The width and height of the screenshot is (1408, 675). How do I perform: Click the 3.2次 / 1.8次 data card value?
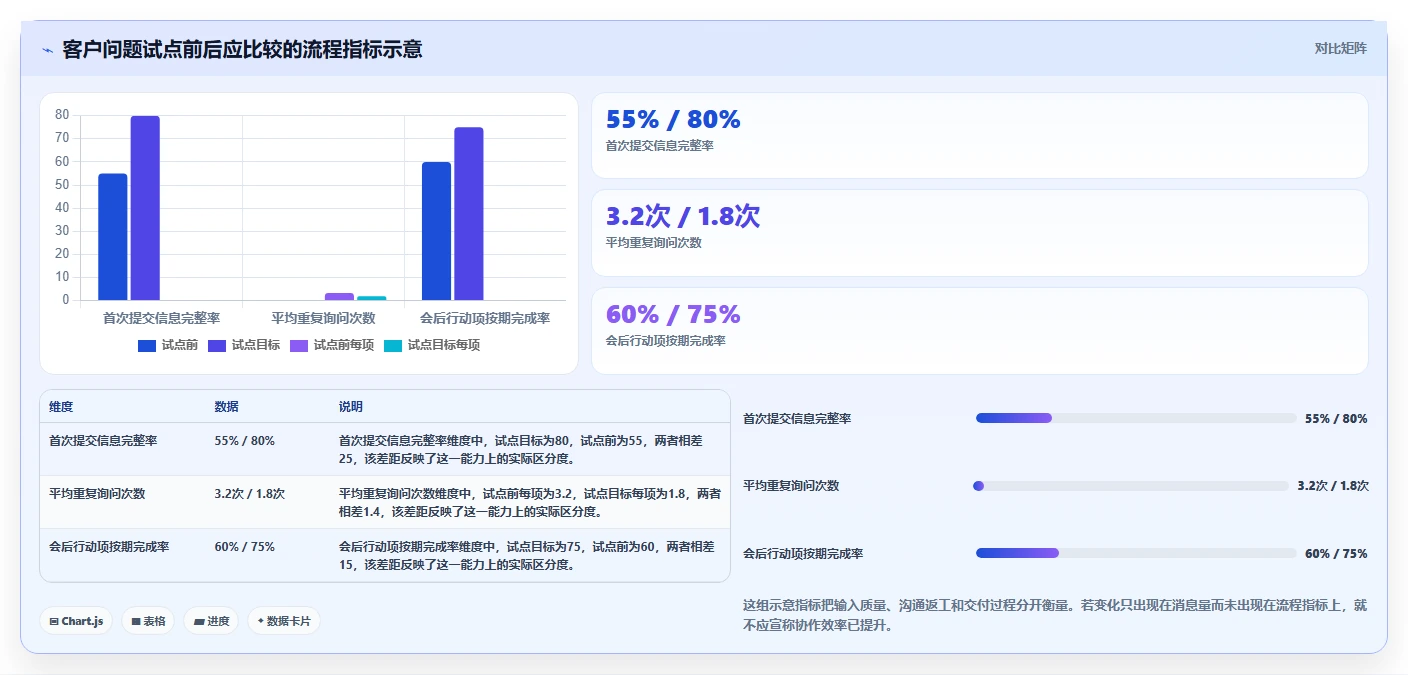pos(683,217)
